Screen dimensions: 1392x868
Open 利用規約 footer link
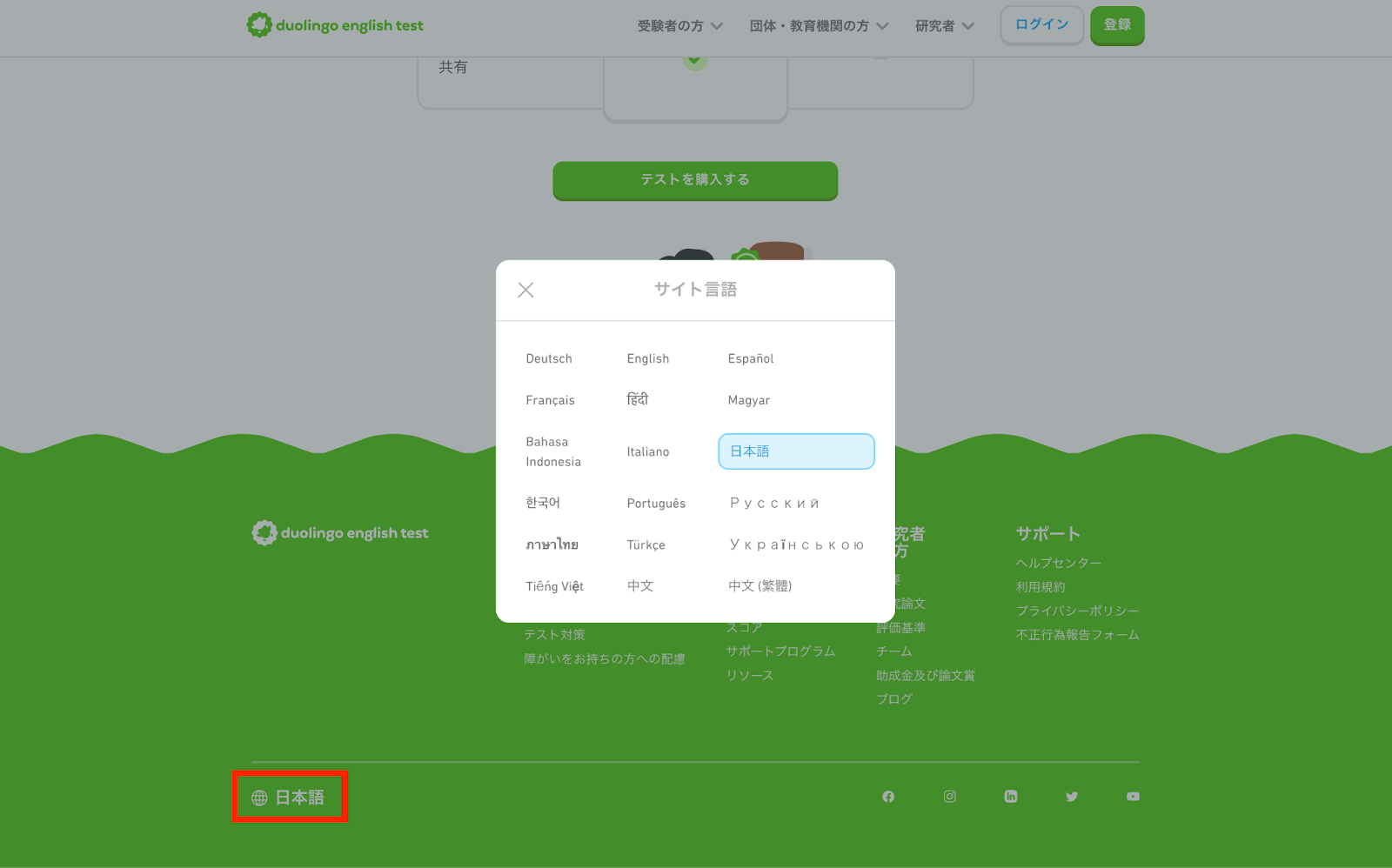1041,587
